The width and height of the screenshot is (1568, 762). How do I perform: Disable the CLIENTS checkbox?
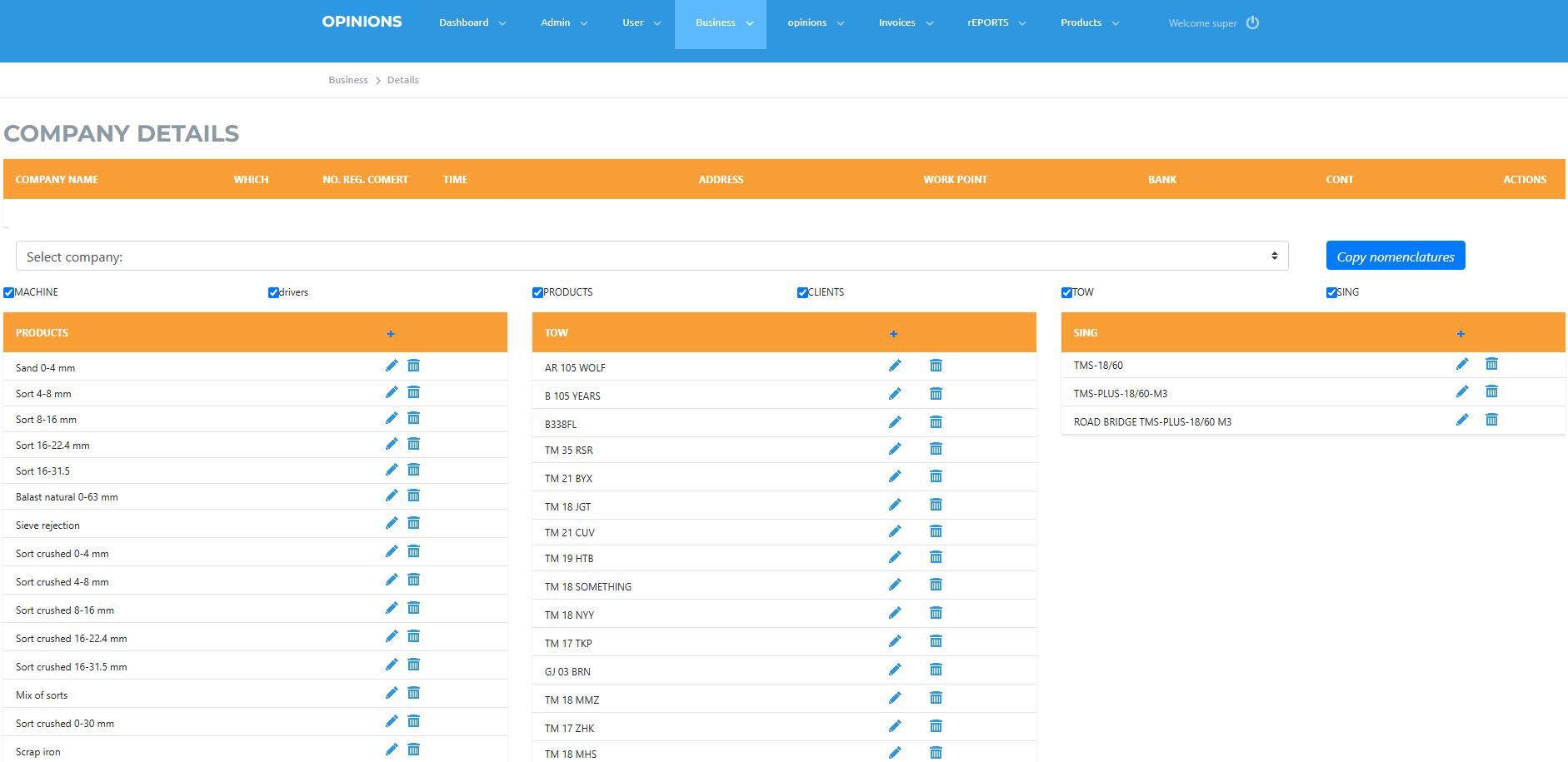pyautogui.click(x=802, y=292)
